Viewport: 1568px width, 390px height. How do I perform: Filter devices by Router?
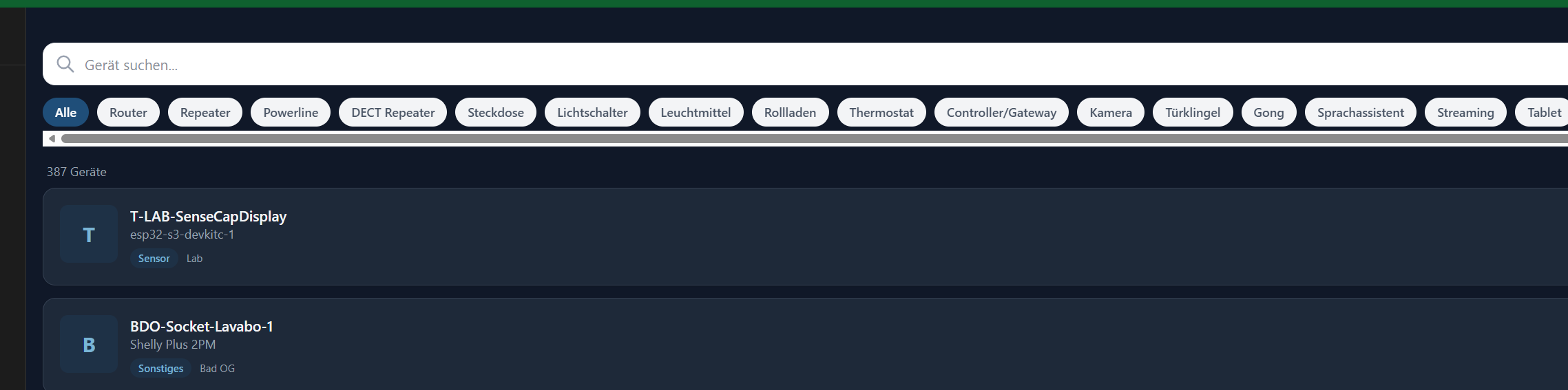click(128, 113)
